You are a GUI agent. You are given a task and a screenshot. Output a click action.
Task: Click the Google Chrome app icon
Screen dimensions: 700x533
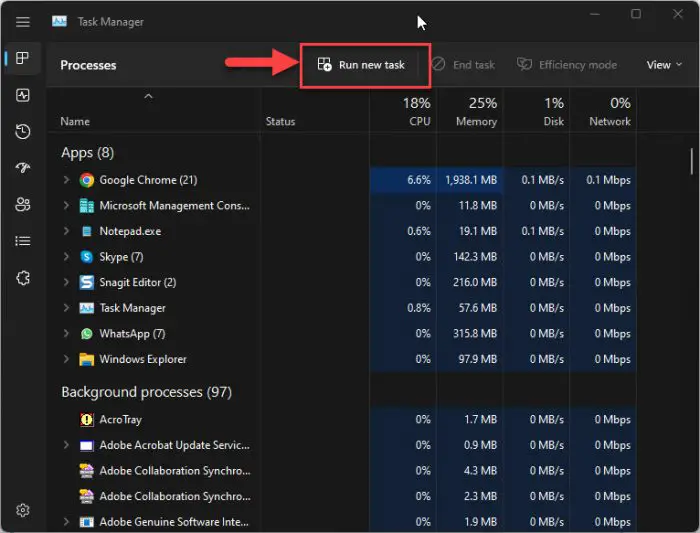point(87,180)
